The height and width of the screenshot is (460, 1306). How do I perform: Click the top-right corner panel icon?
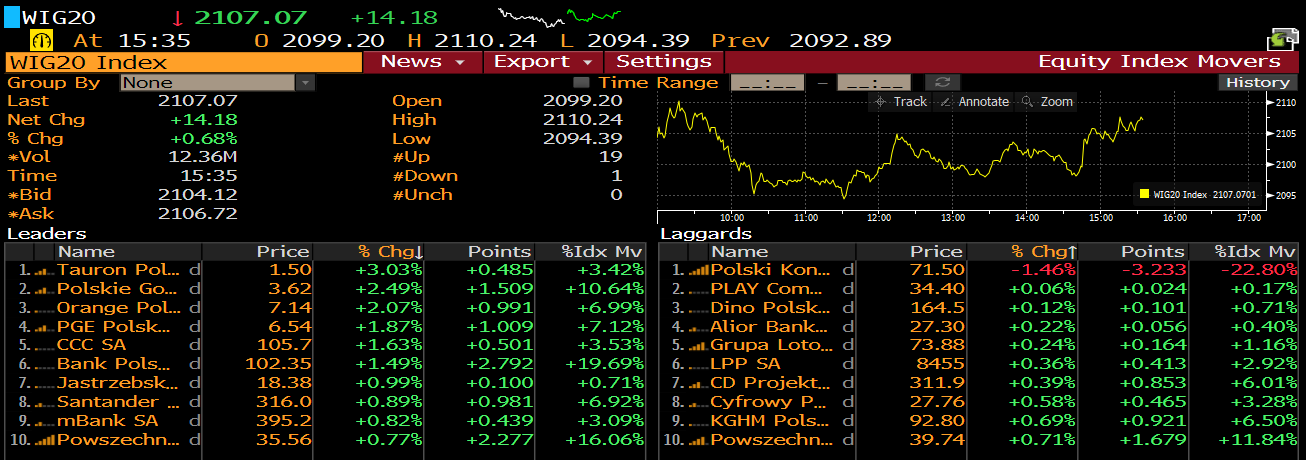click(1282, 40)
